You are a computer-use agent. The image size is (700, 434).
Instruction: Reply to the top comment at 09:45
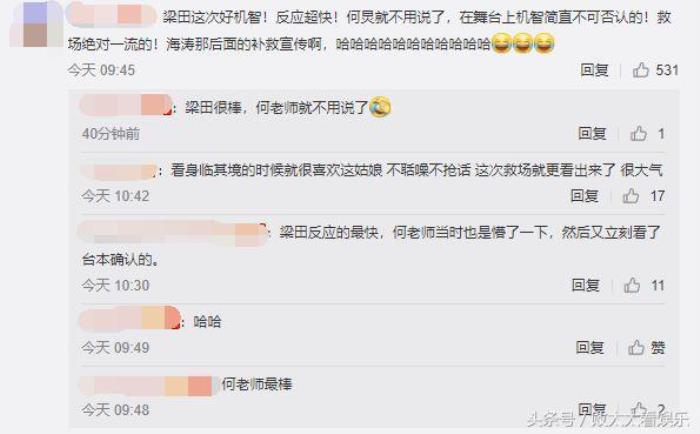(594, 70)
